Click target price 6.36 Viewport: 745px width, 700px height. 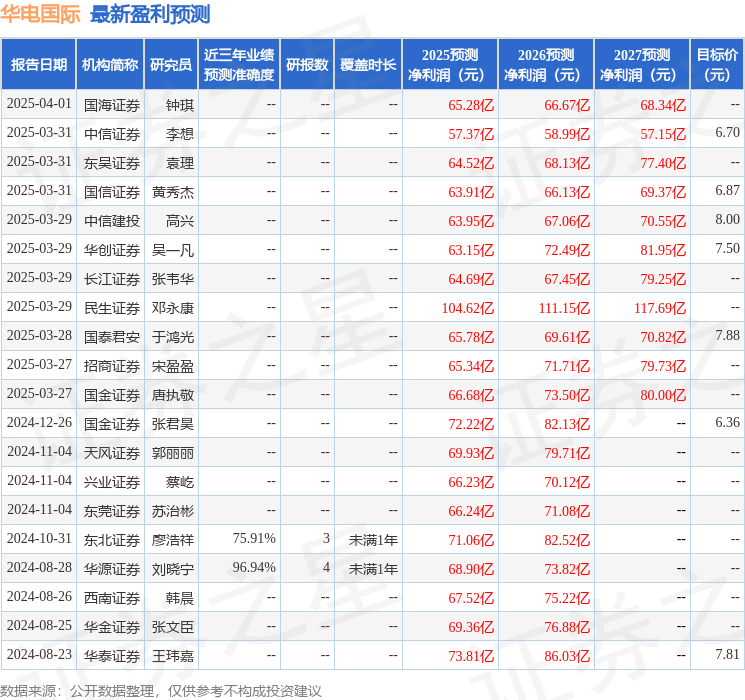coord(728,422)
